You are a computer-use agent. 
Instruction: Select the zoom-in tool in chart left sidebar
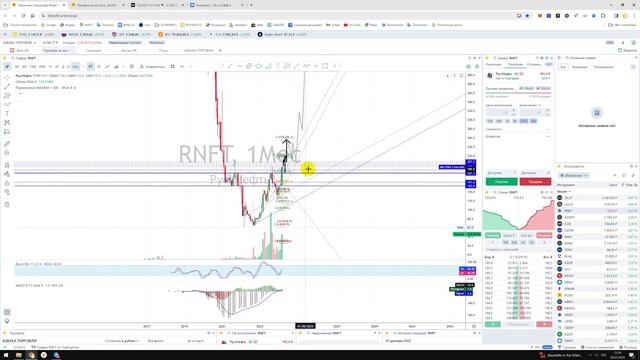coord(7,153)
